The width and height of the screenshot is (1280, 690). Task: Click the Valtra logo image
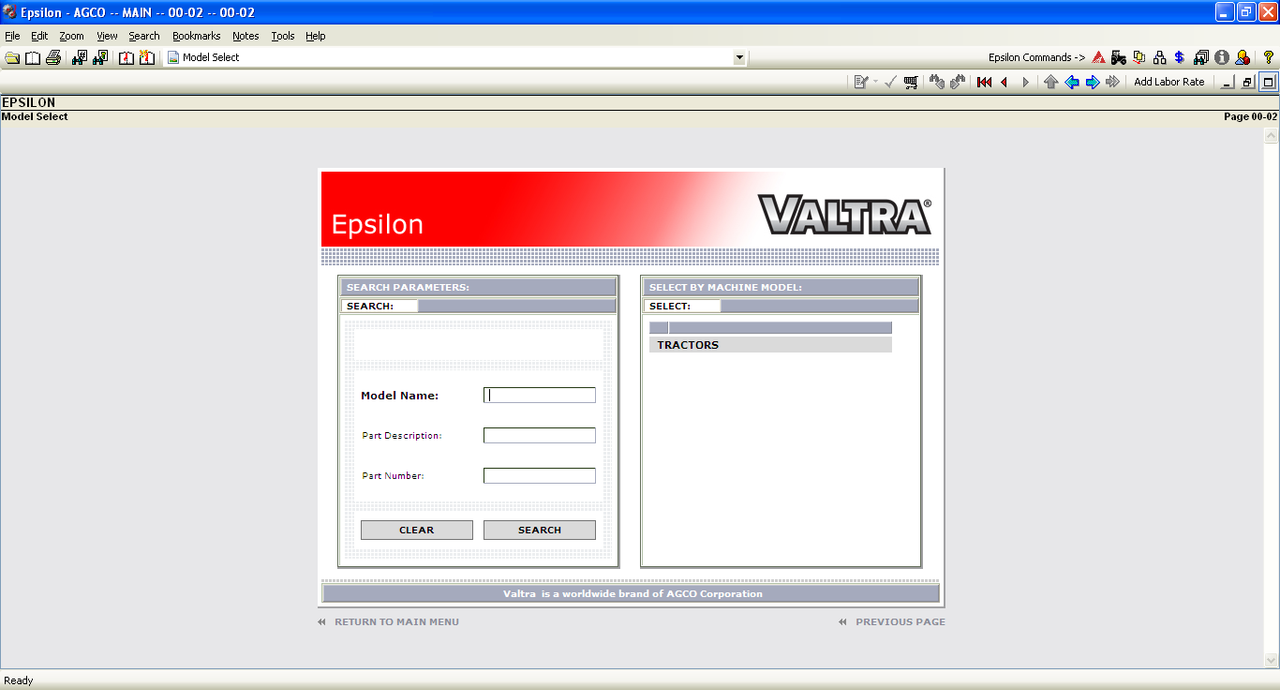845,215
